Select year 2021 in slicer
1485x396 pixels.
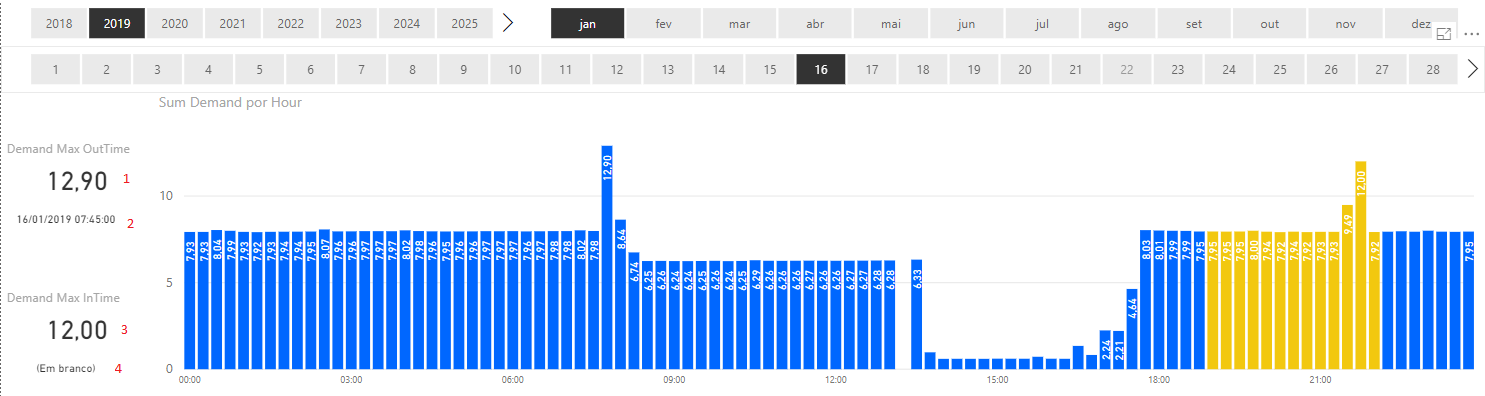(x=232, y=23)
